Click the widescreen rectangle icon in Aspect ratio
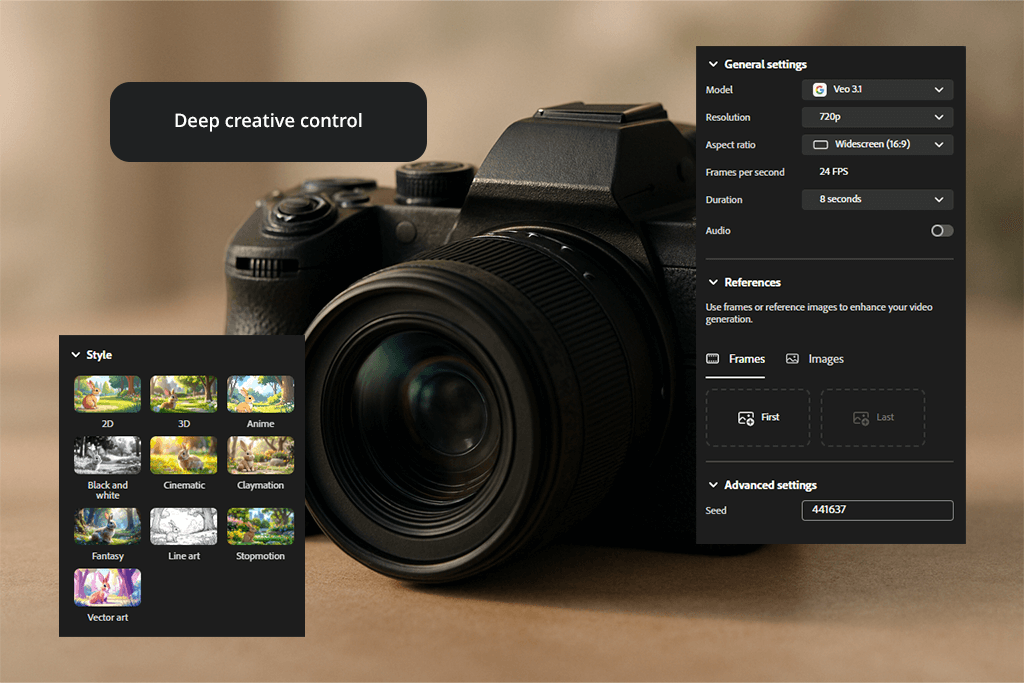 (x=820, y=144)
